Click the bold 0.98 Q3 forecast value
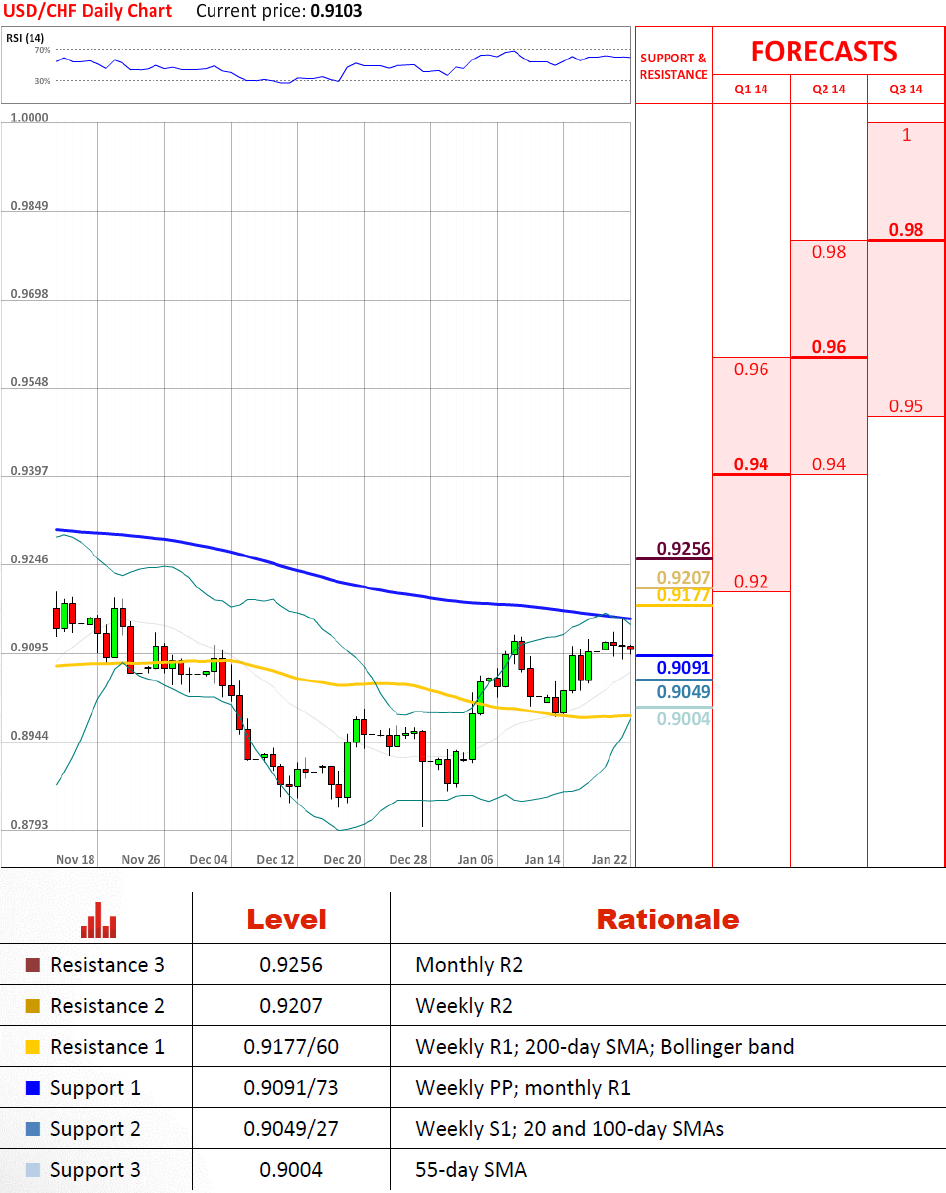The height and width of the screenshot is (1193, 946). [x=906, y=230]
